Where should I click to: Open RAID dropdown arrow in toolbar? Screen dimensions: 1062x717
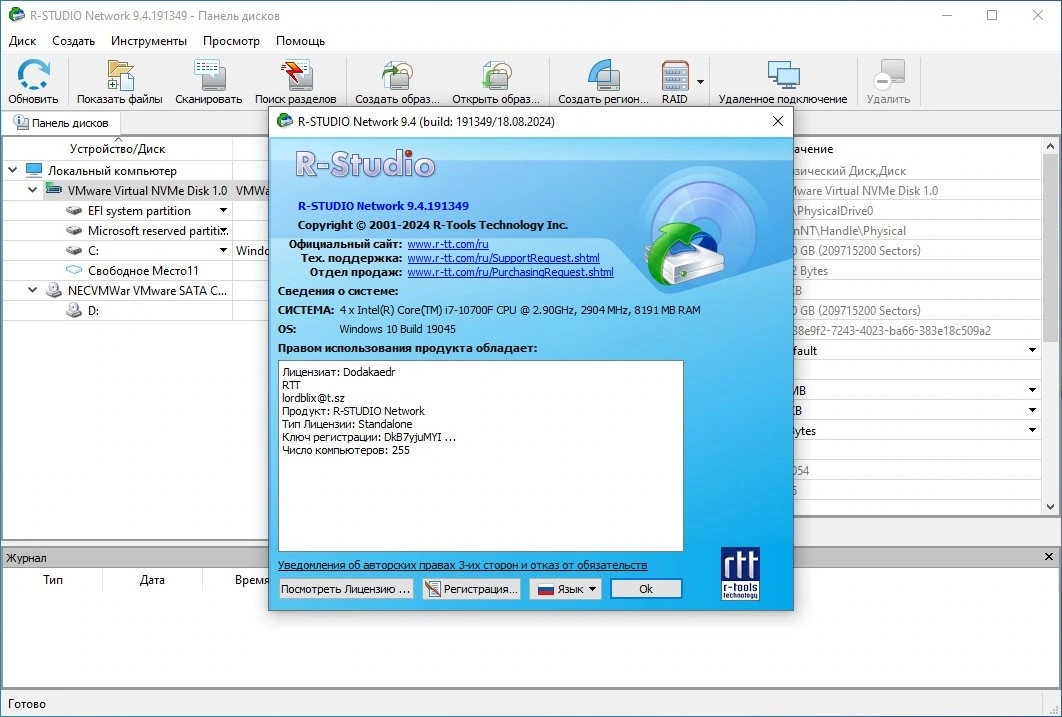pos(700,82)
